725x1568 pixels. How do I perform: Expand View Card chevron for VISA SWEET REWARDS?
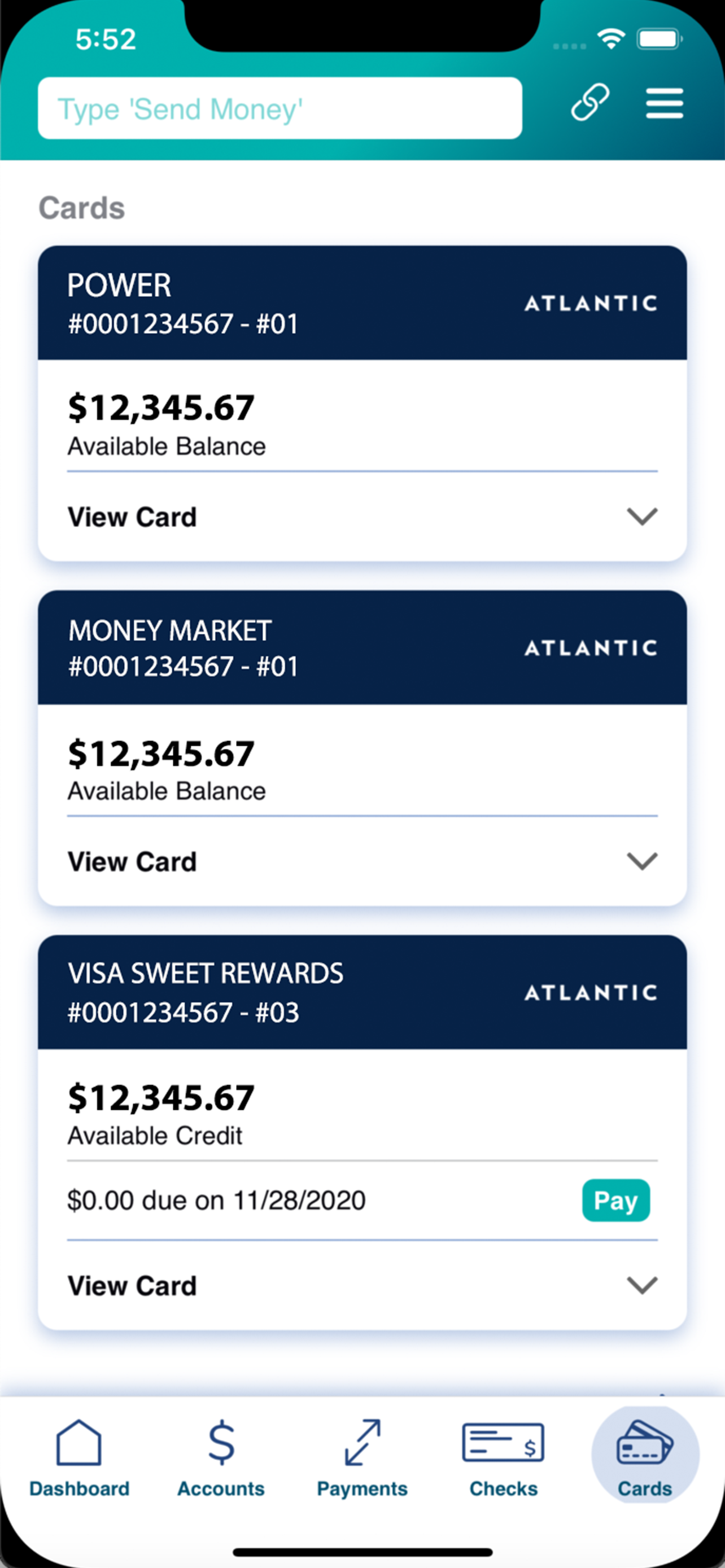[x=642, y=1285]
